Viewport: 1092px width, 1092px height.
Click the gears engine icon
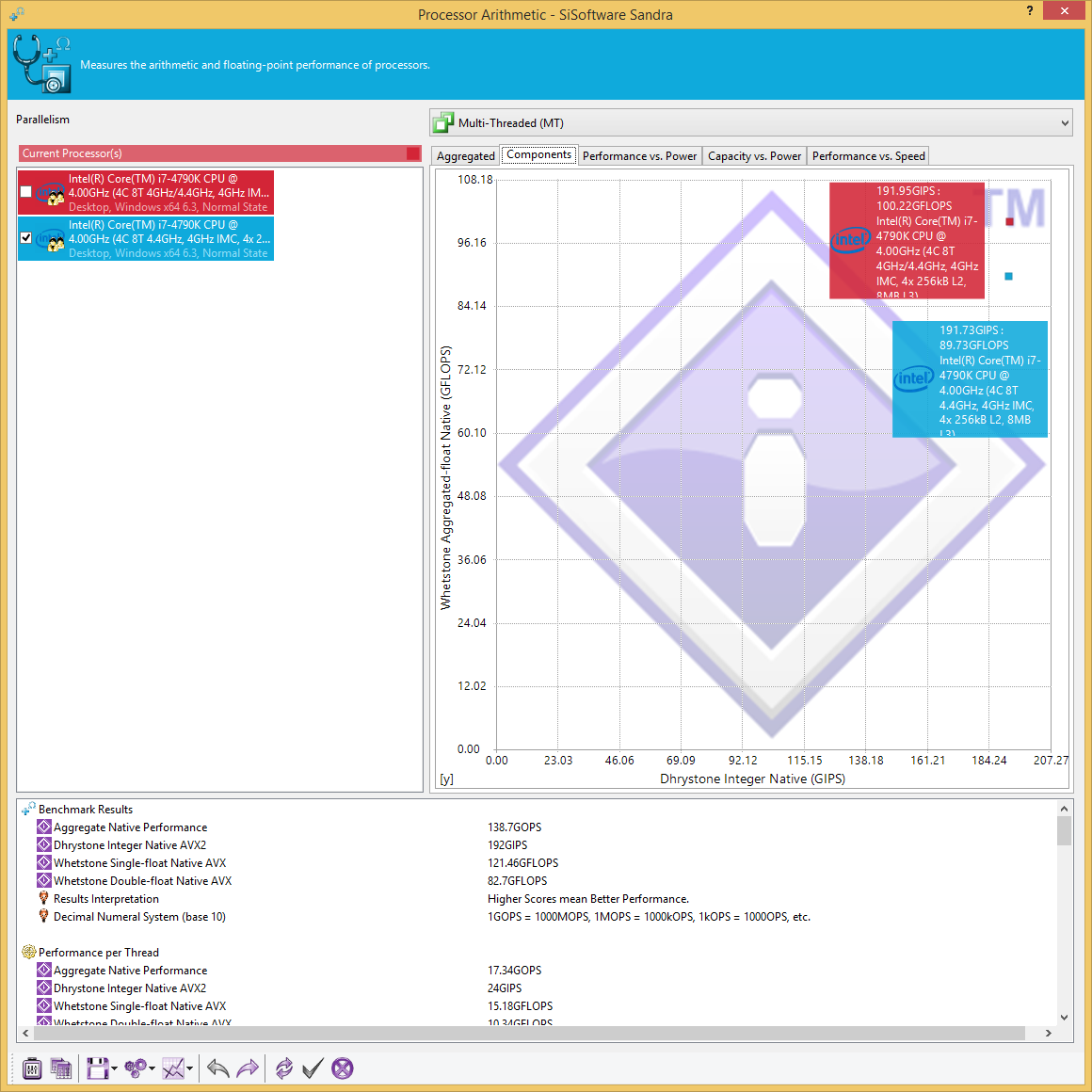tap(136, 1068)
